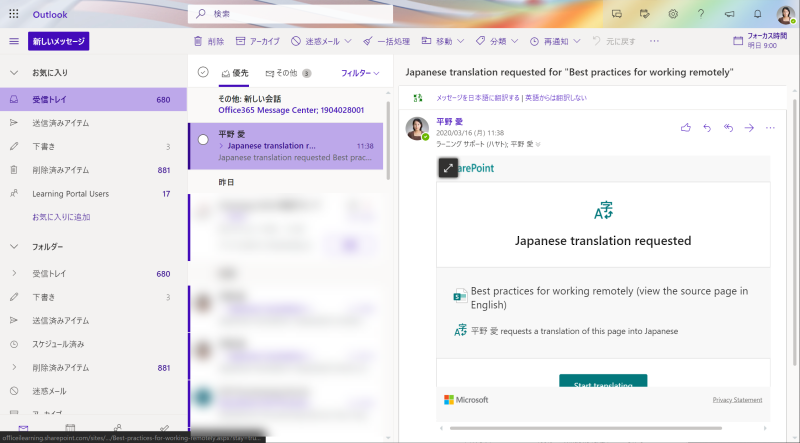Click the アーカイブ archive button
This screenshot has height=443, width=800.
(258, 41)
